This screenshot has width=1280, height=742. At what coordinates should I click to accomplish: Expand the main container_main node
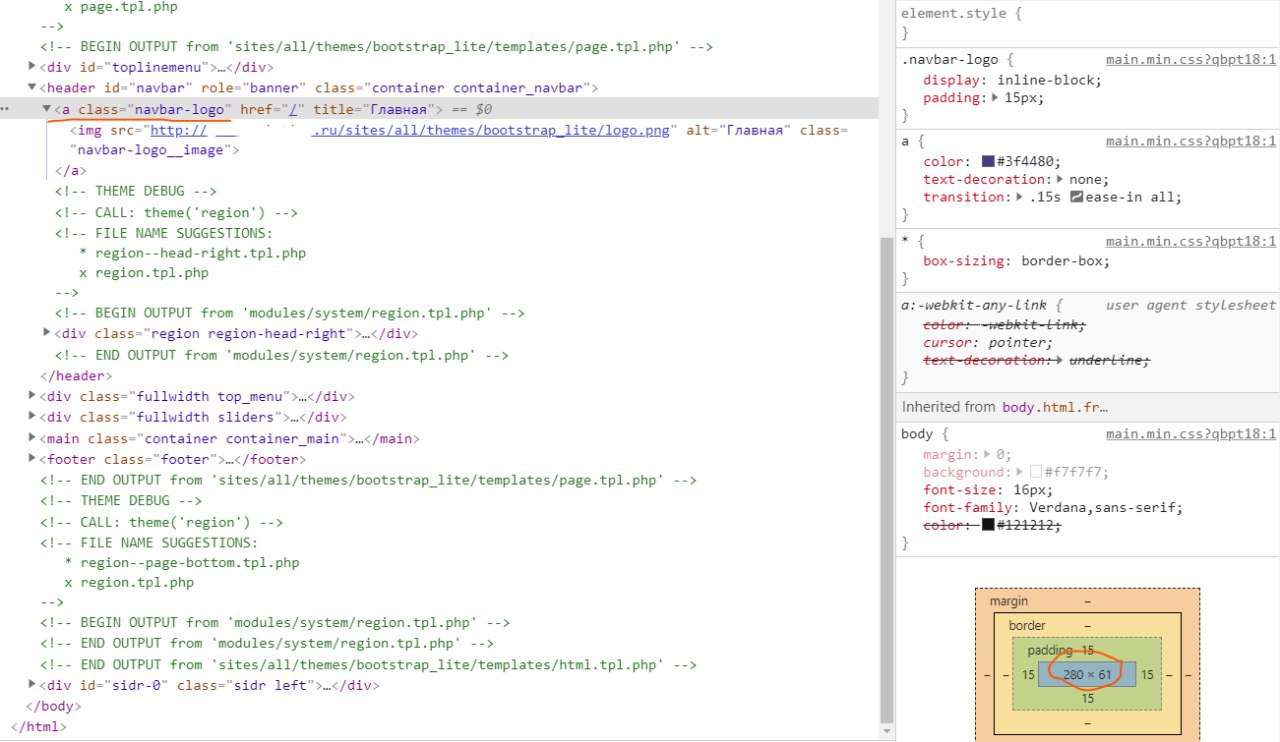pos(34,438)
